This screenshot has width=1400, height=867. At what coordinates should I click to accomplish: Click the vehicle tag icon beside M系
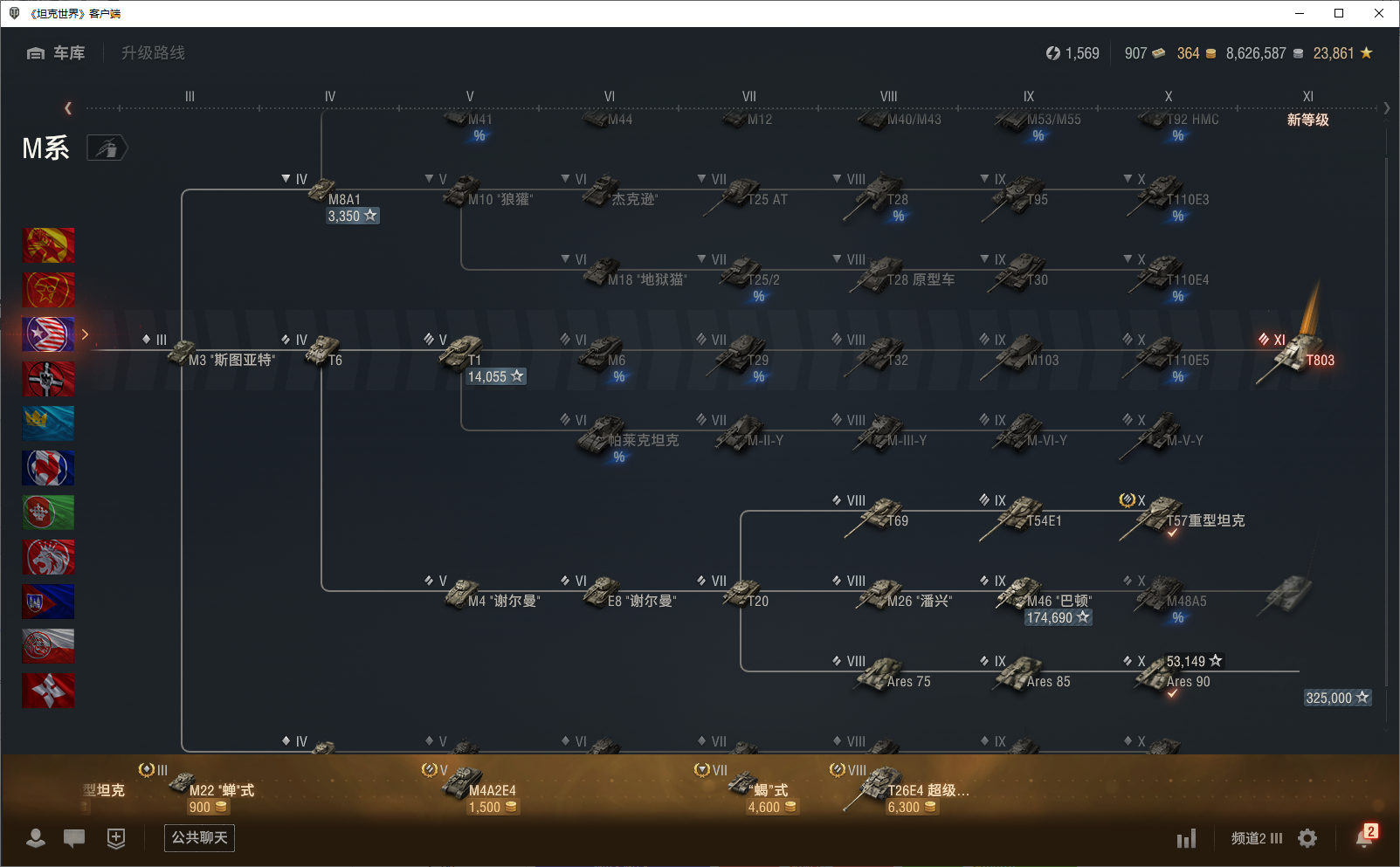107,148
